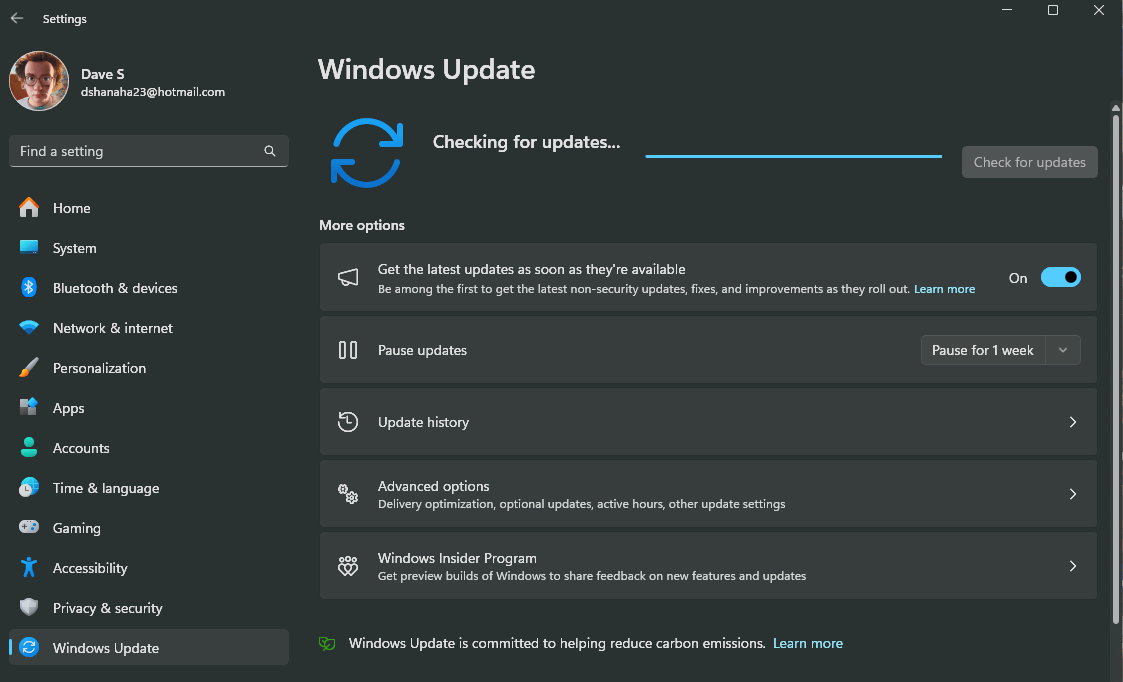Open the Gaming controller icon
The width and height of the screenshot is (1123, 682).
28,527
